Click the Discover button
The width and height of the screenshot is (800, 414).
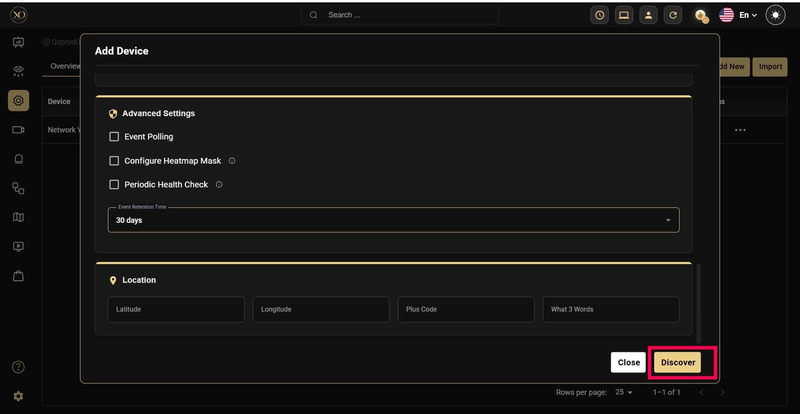click(x=678, y=362)
